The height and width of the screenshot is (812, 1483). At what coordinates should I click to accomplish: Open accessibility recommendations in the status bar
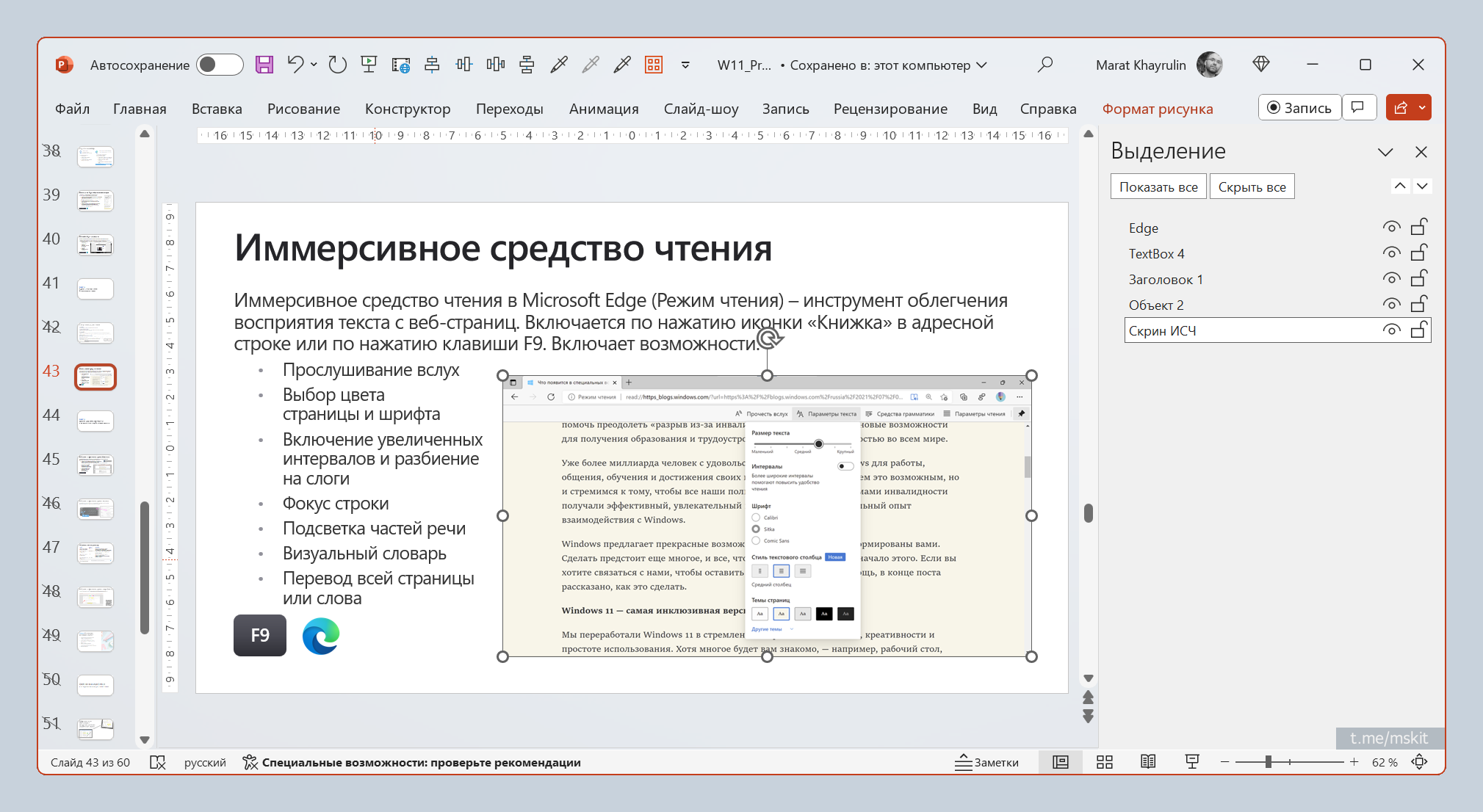pos(412,762)
